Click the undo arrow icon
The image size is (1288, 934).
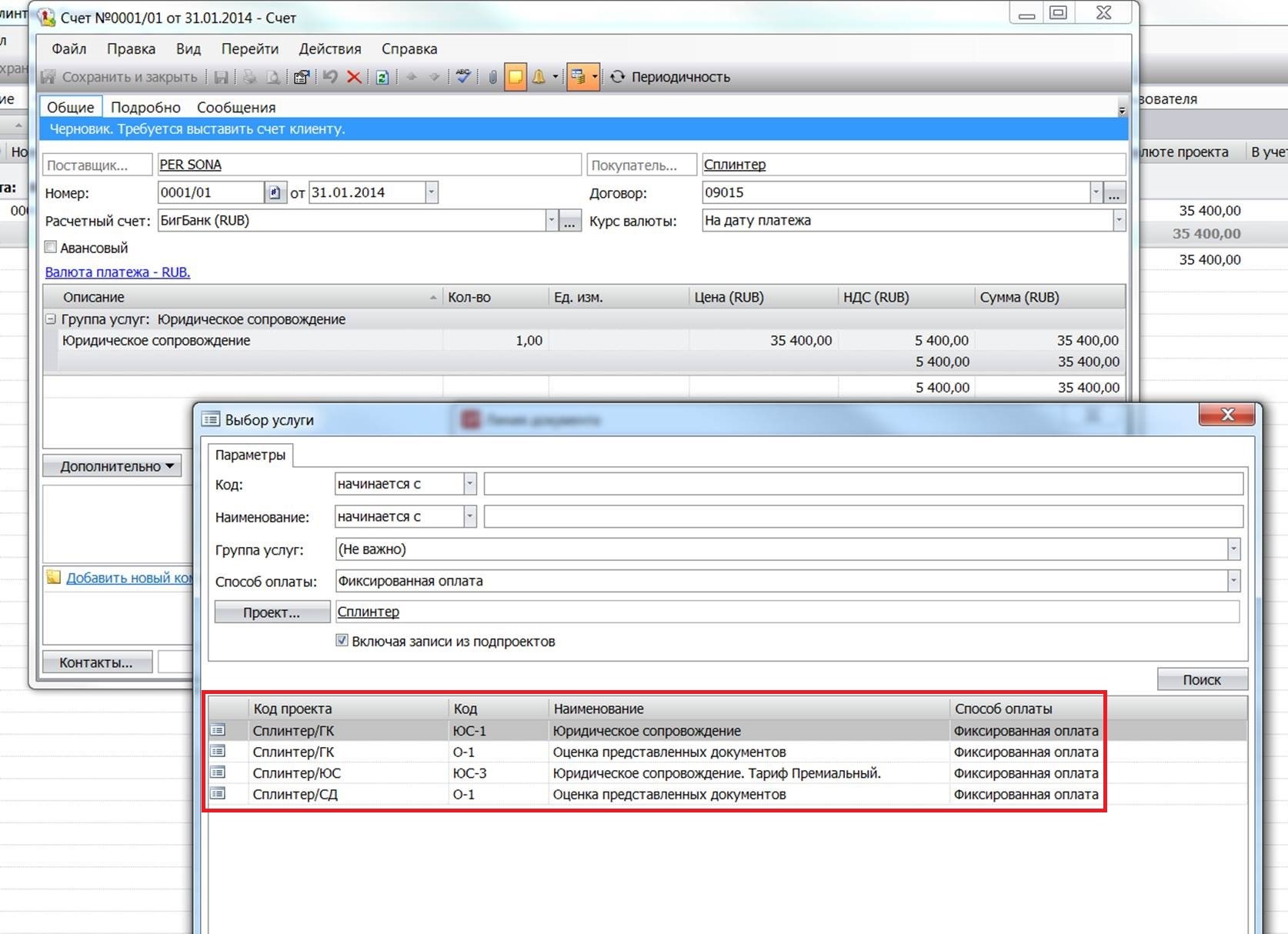[x=330, y=77]
